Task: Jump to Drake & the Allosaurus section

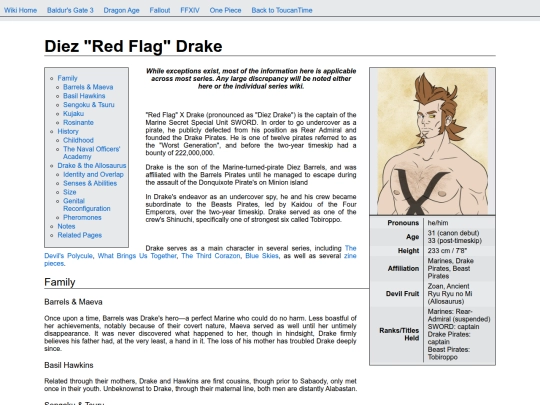Action: 92,166
